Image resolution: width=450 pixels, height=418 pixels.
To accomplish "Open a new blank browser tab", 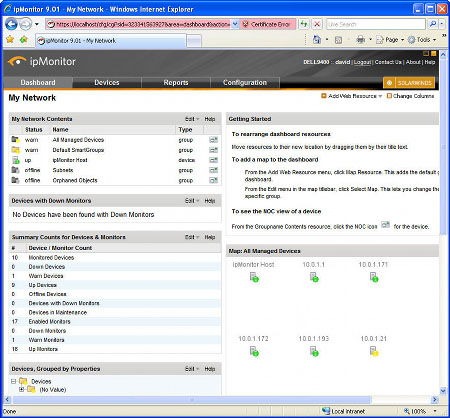I will (x=194, y=41).
